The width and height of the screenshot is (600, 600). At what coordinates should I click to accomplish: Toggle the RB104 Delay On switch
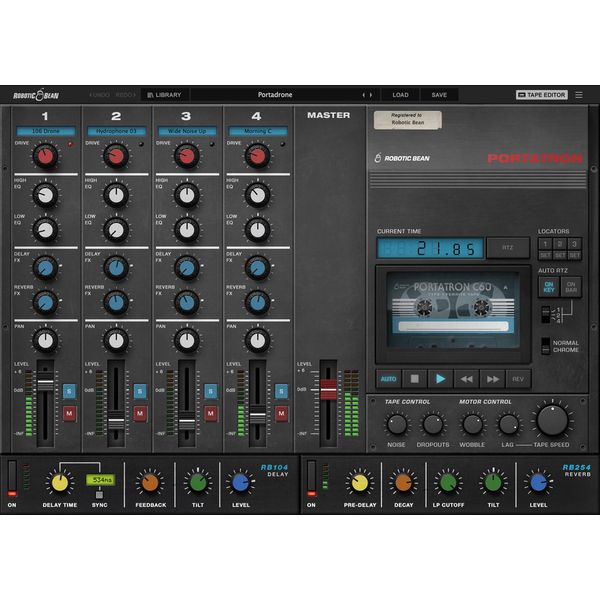[x=13, y=479]
